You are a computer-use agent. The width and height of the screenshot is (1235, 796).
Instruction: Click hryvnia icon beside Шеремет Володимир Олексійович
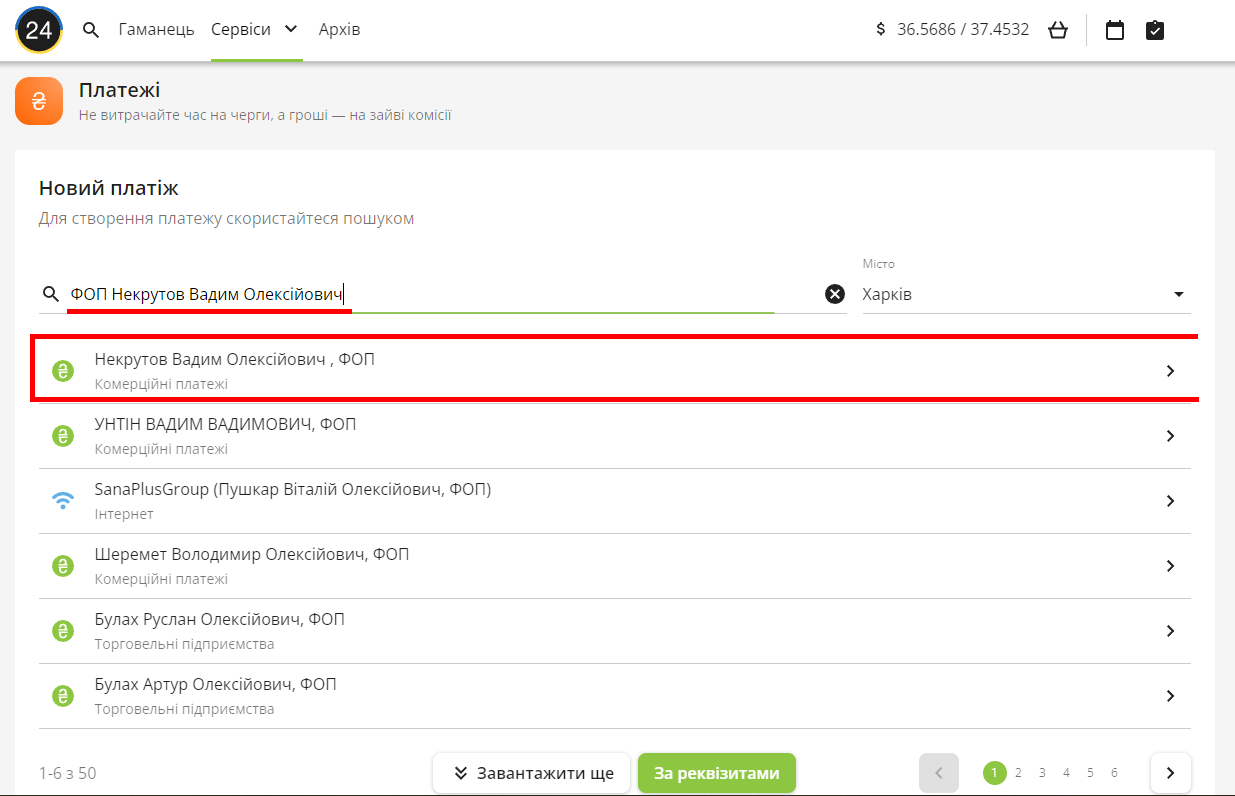pos(63,566)
